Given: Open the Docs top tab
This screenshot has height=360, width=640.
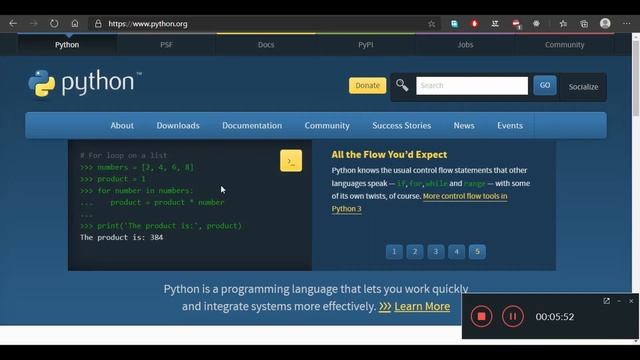Looking at the screenshot, I should click(x=266, y=45).
